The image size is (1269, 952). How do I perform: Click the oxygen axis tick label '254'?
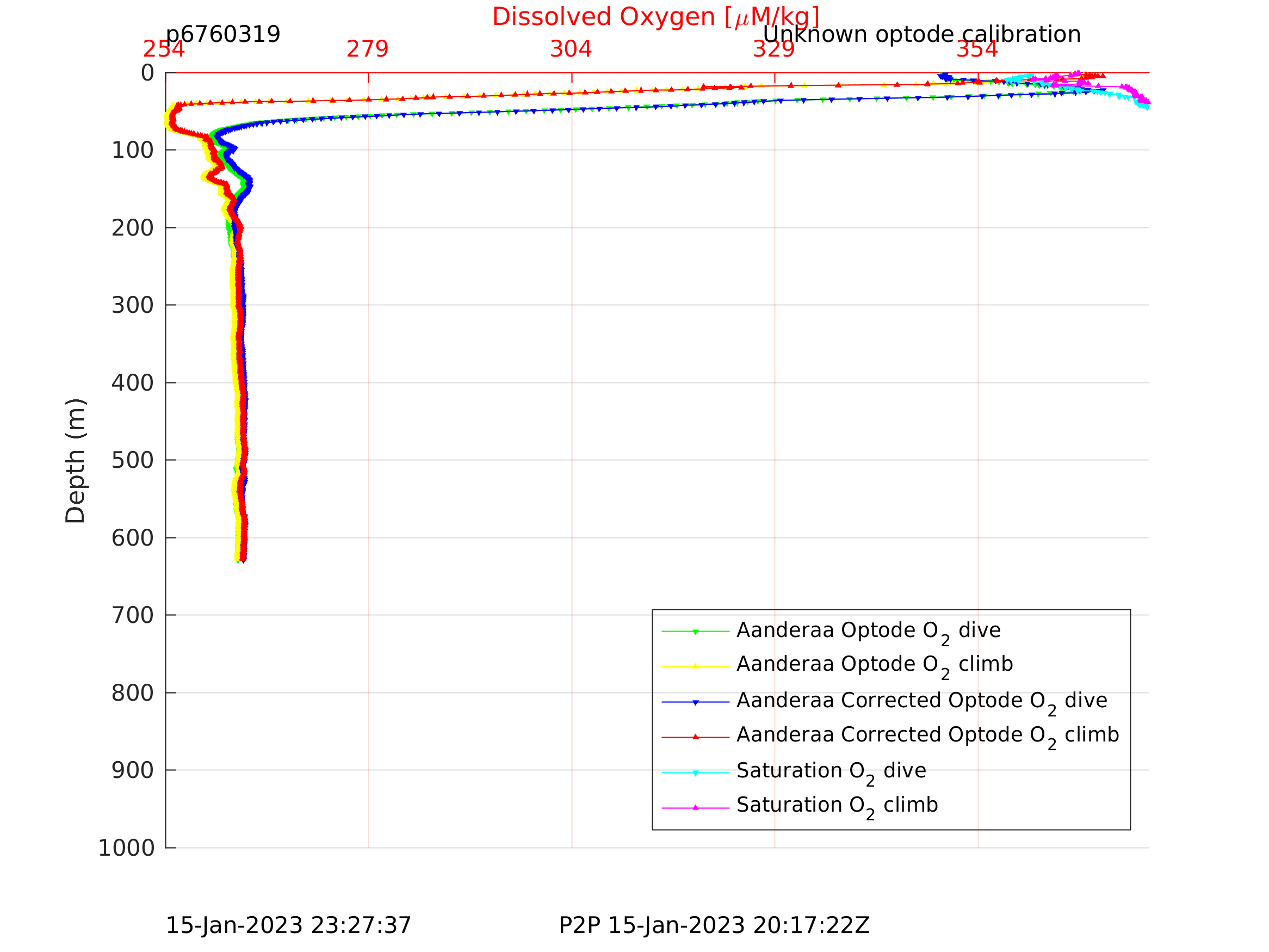point(164,50)
